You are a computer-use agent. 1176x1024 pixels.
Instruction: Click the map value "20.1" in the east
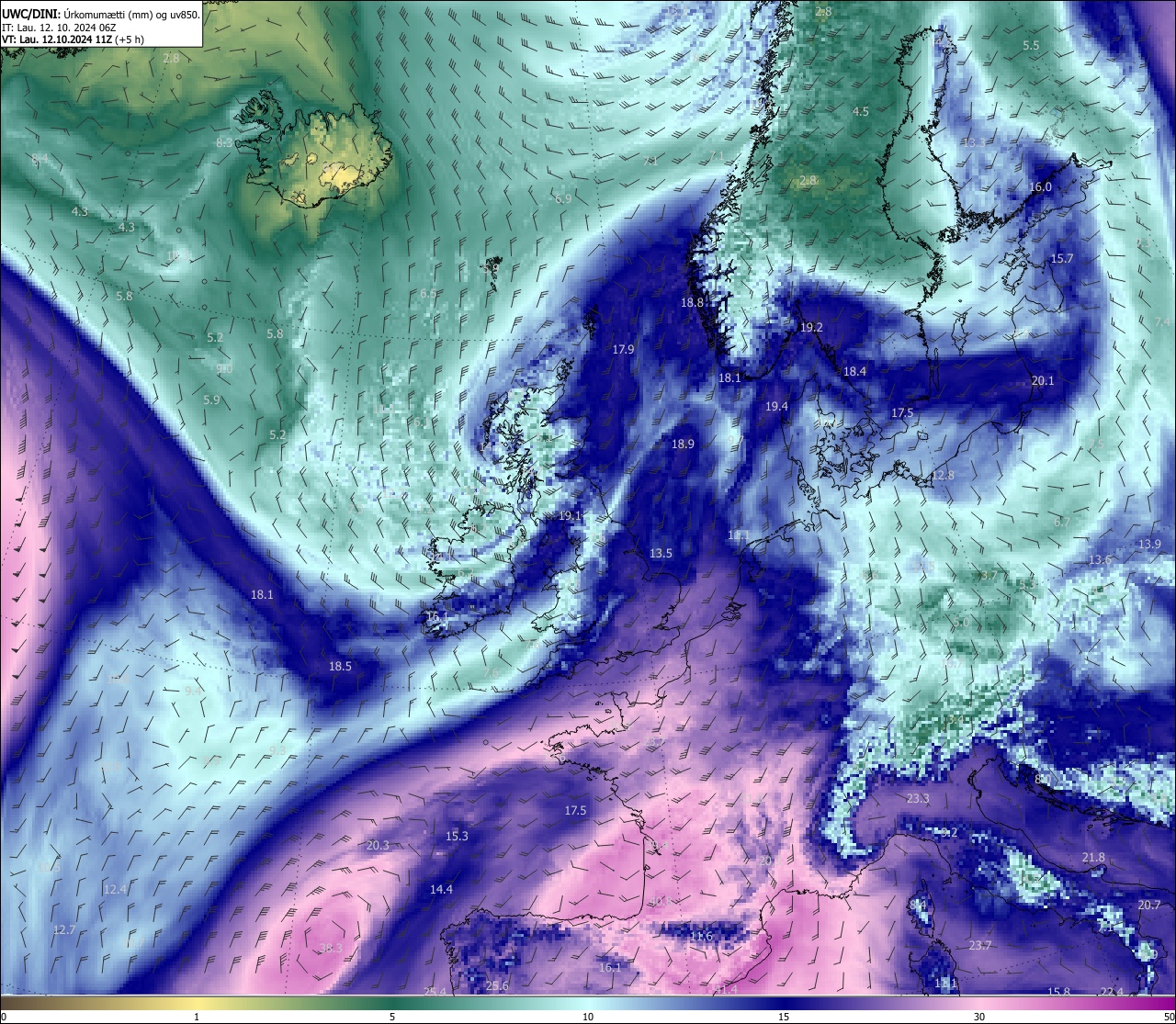[x=1043, y=380]
